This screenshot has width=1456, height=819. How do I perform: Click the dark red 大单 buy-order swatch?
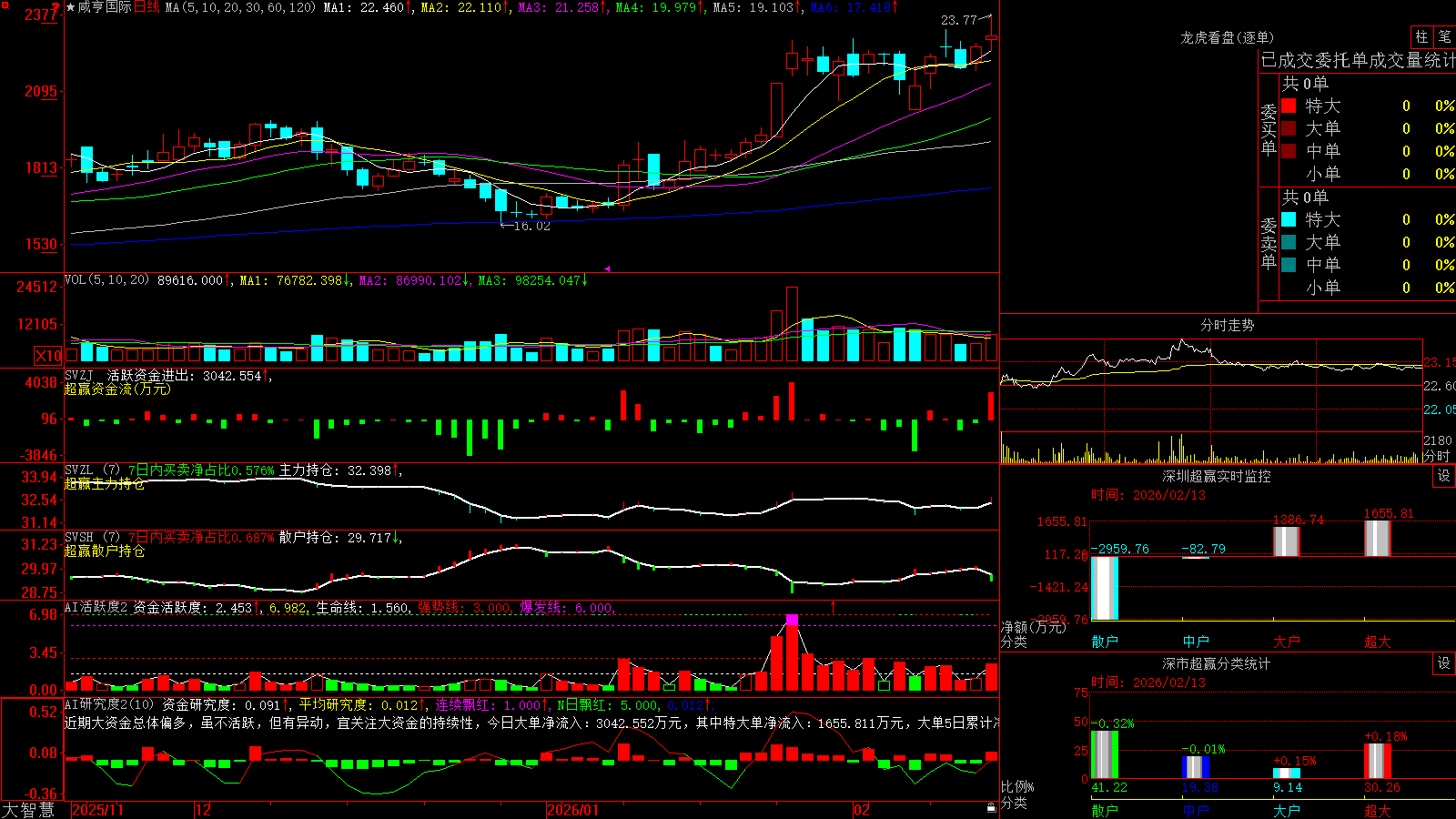(1289, 128)
